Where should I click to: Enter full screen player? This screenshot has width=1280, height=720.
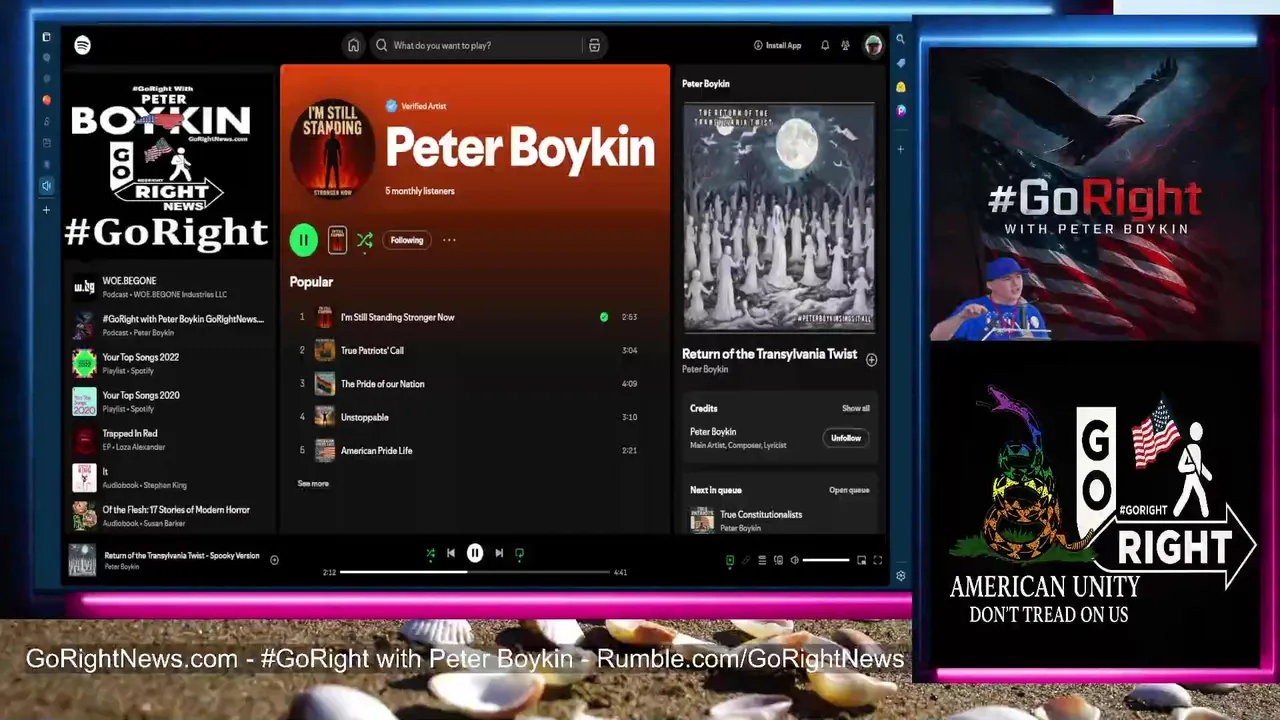877,560
